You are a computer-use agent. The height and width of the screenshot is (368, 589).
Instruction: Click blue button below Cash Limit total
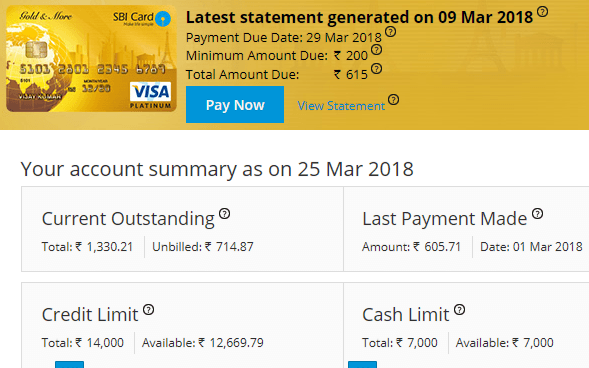tap(362, 365)
